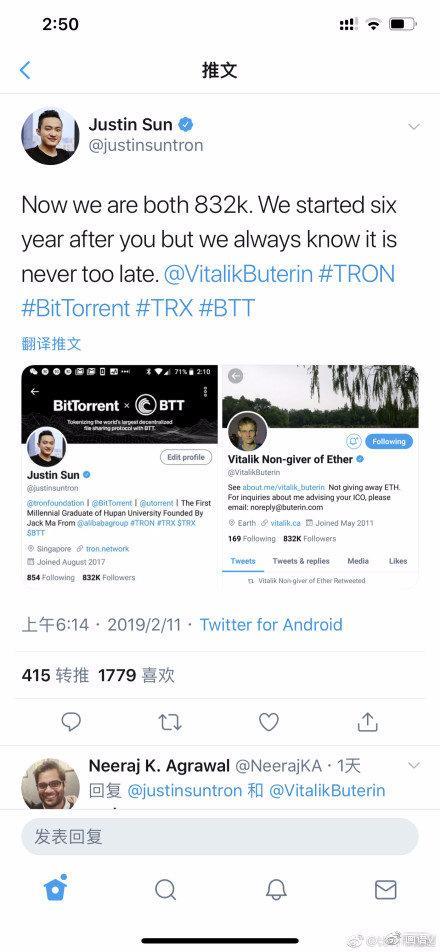Tap the 发表回复 reply input field
The height and width of the screenshot is (952, 440).
pos(220,836)
